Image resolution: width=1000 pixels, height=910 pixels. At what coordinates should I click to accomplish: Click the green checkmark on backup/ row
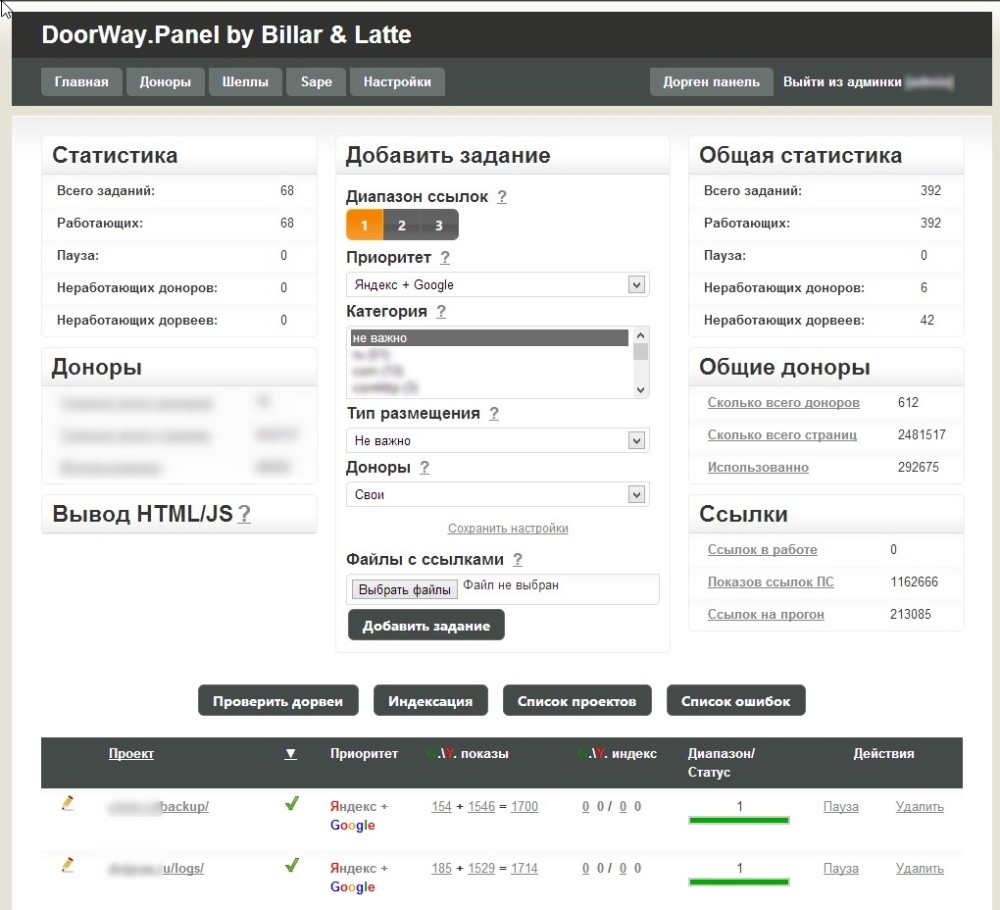(291, 804)
